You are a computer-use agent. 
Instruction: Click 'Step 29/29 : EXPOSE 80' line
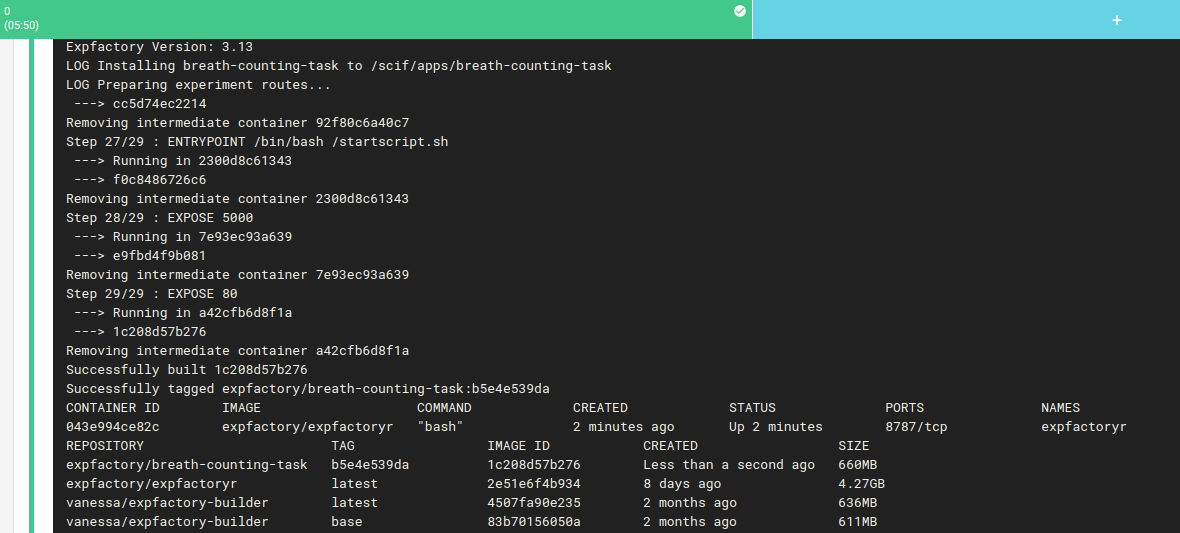tap(152, 294)
